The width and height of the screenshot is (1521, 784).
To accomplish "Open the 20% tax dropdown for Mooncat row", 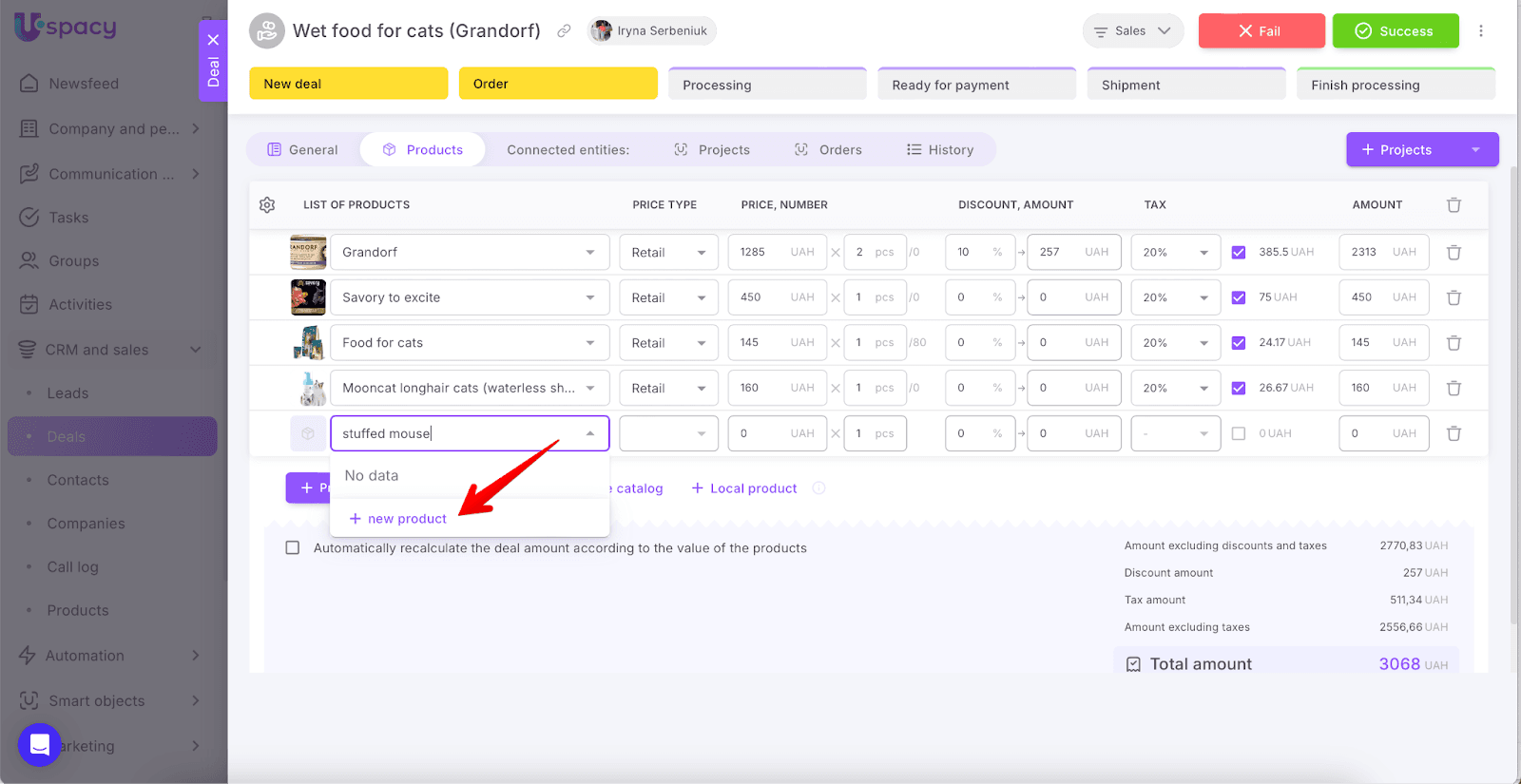I will tap(1175, 388).
